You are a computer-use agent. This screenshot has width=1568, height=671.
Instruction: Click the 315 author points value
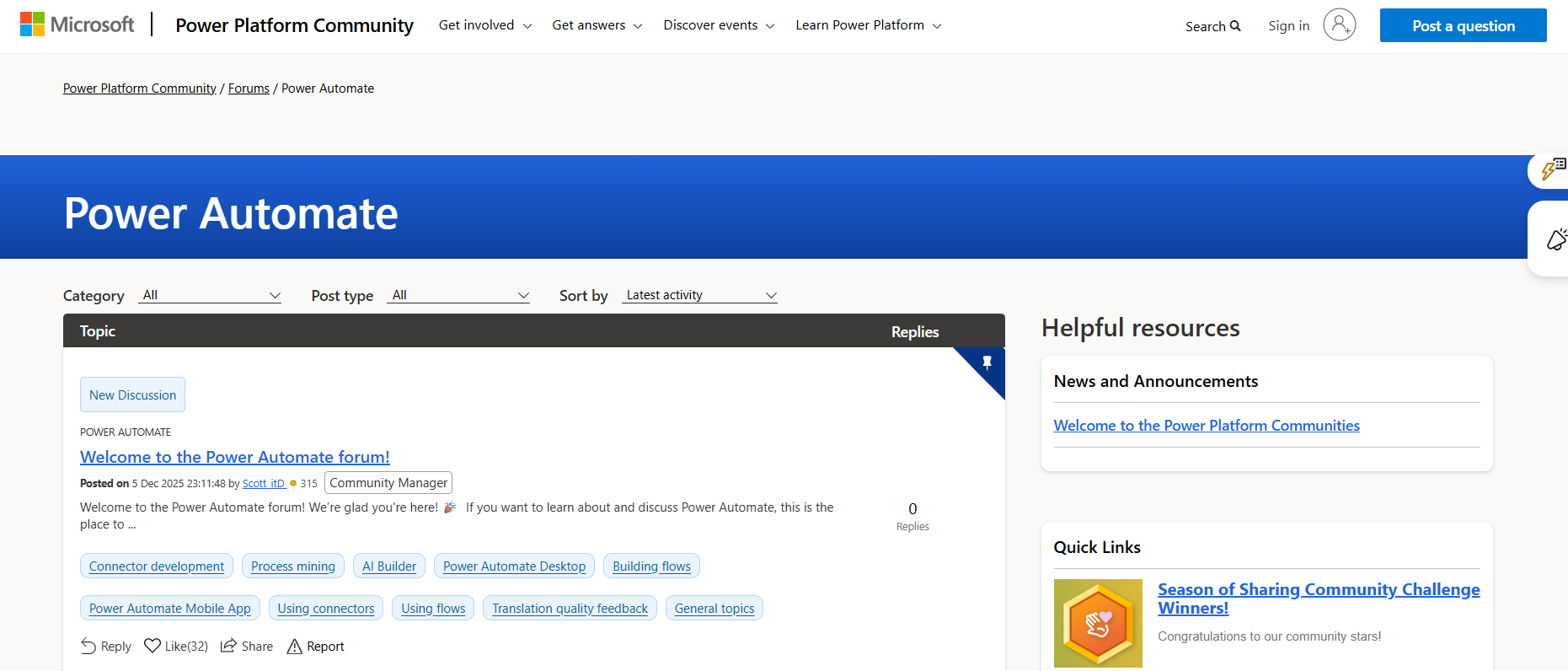click(x=308, y=484)
